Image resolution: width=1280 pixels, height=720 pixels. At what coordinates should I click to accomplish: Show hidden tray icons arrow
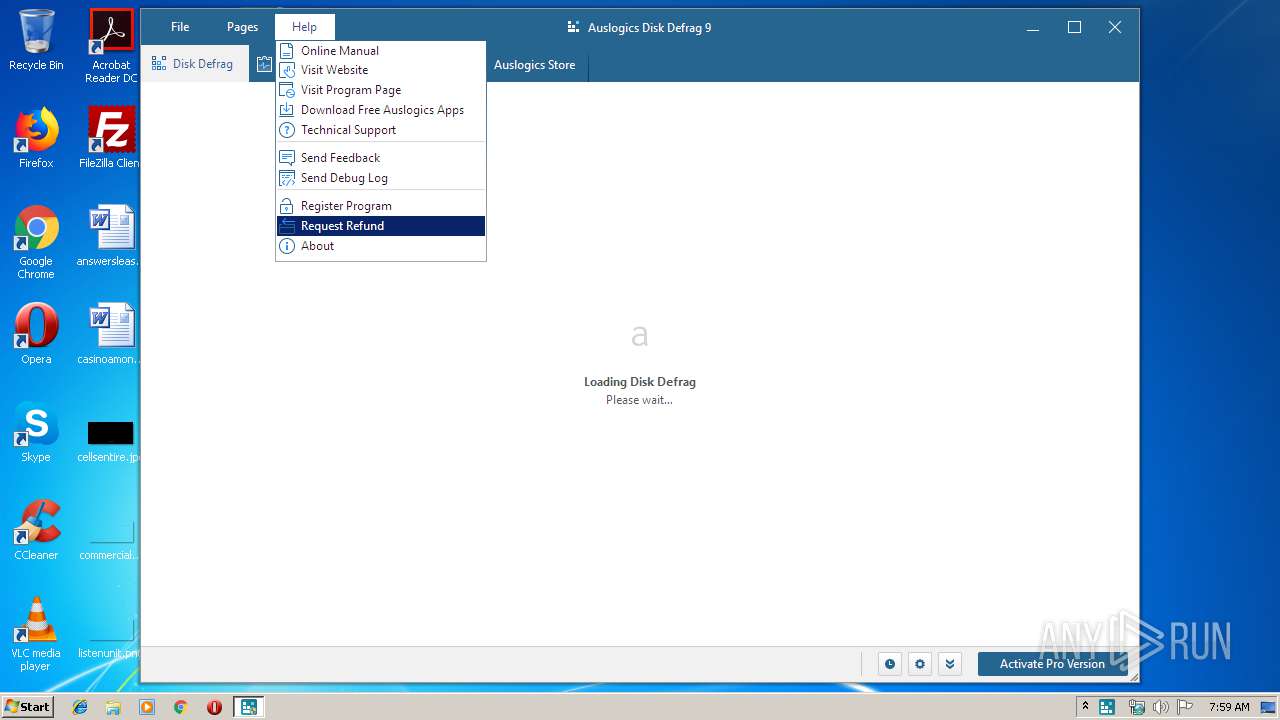pos(1084,707)
